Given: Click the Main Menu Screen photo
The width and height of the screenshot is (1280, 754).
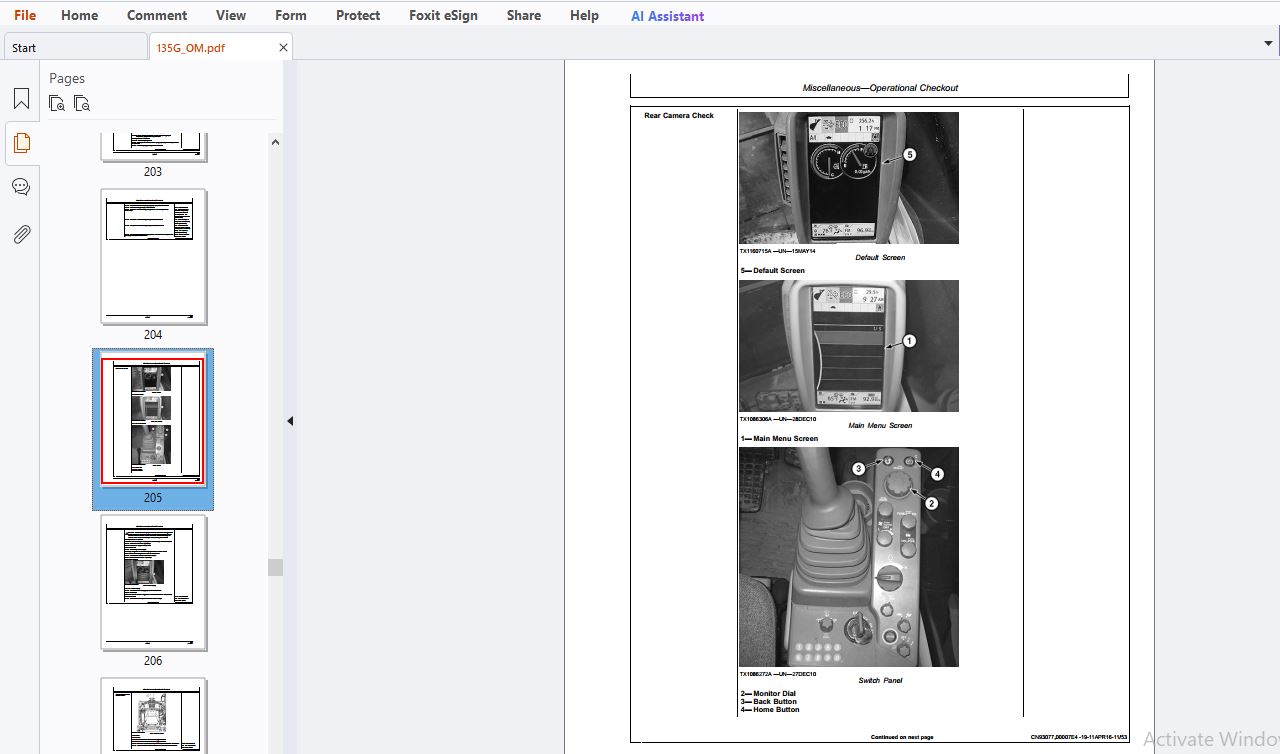Looking at the screenshot, I should (x=848, y=346).
